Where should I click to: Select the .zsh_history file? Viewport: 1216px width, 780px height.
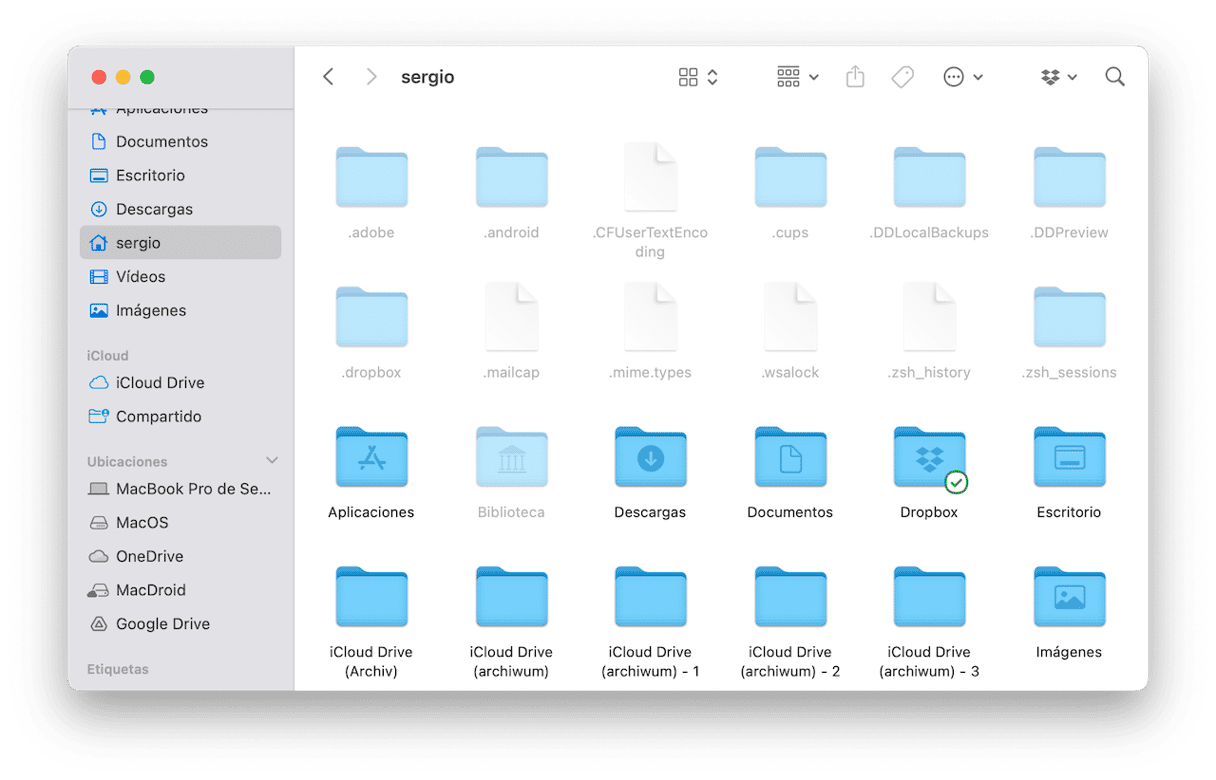point(929,318)
